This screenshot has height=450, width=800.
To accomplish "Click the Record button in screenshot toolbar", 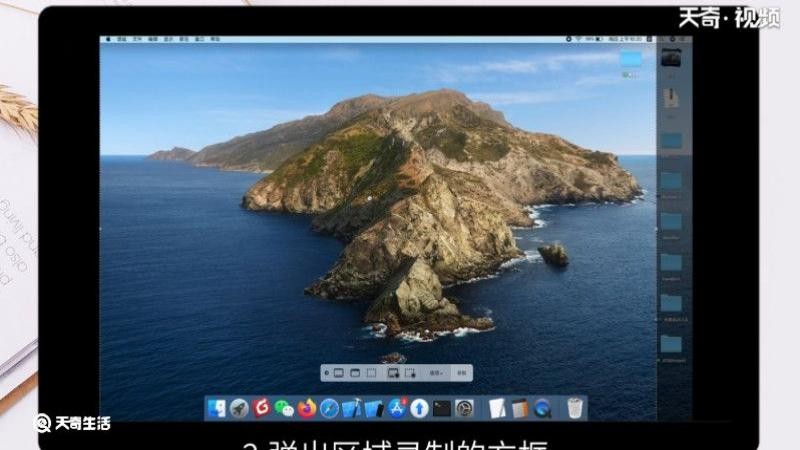I will coord(462,373).
